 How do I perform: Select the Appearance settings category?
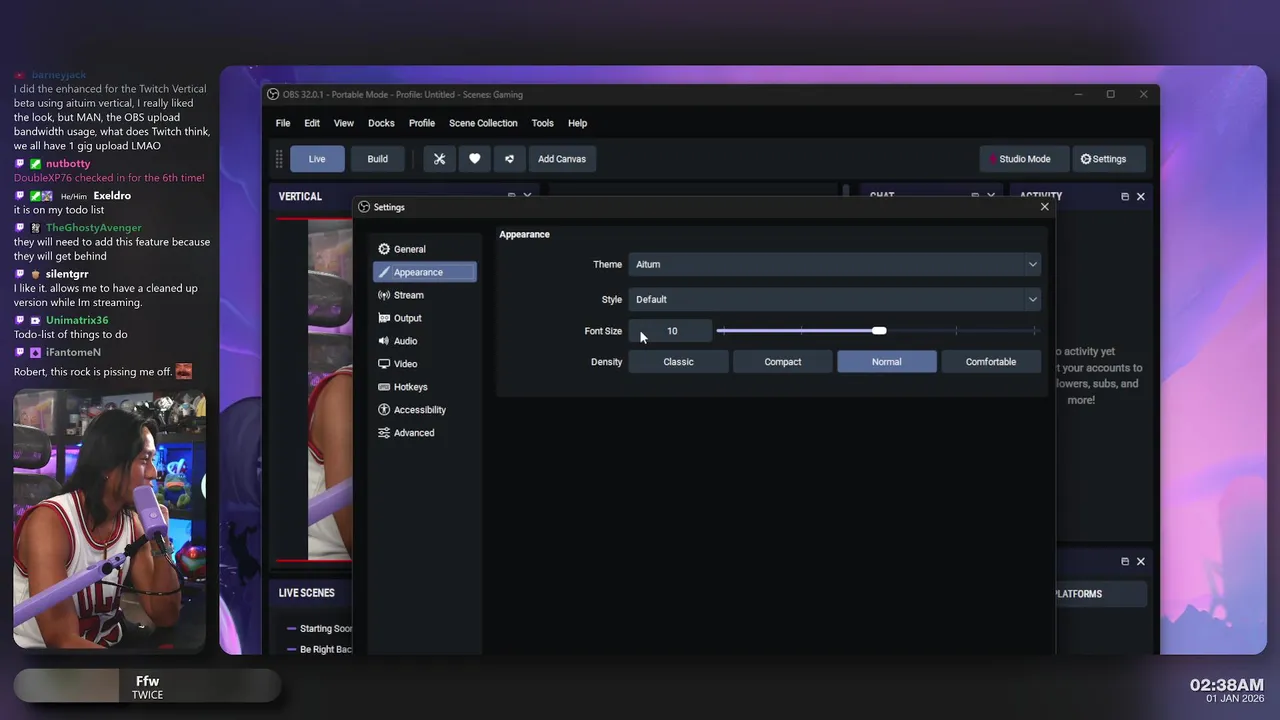[x=424, y=272]
